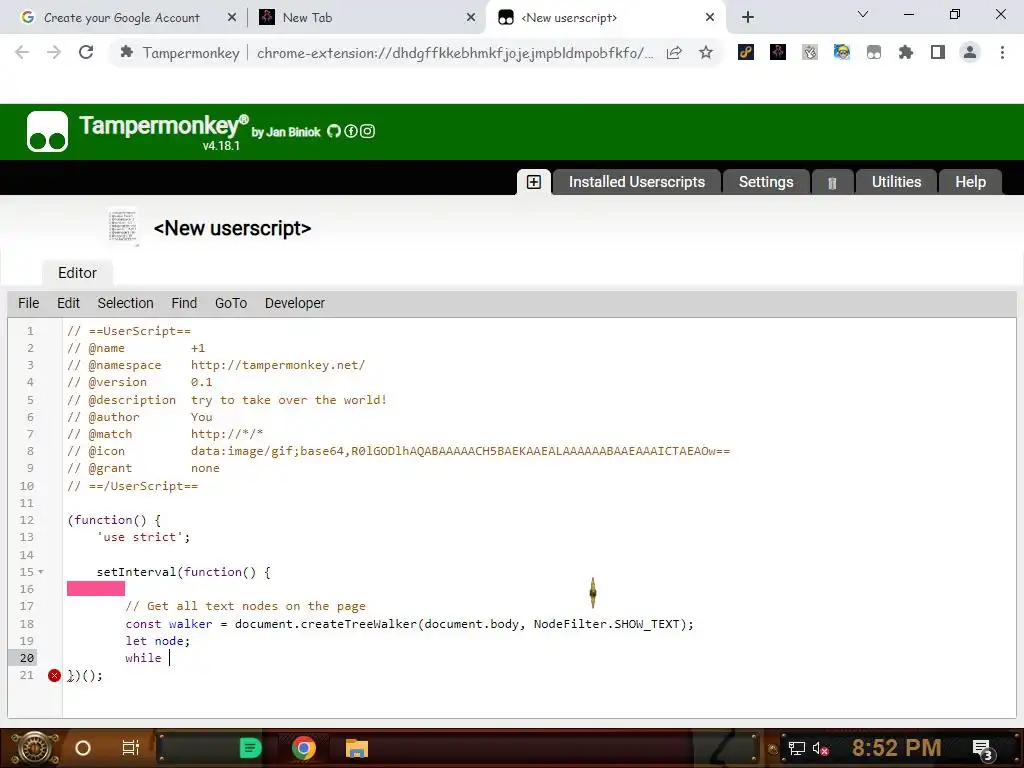This screenshot has height=768, width=1024.
Task: Collapse the code fold arrow on line 15
Action: [x=40, y=572]
